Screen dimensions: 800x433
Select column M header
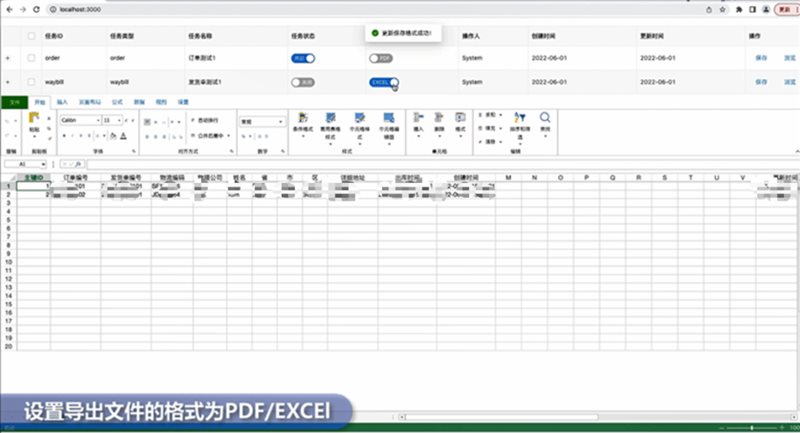tap(509, 177)
